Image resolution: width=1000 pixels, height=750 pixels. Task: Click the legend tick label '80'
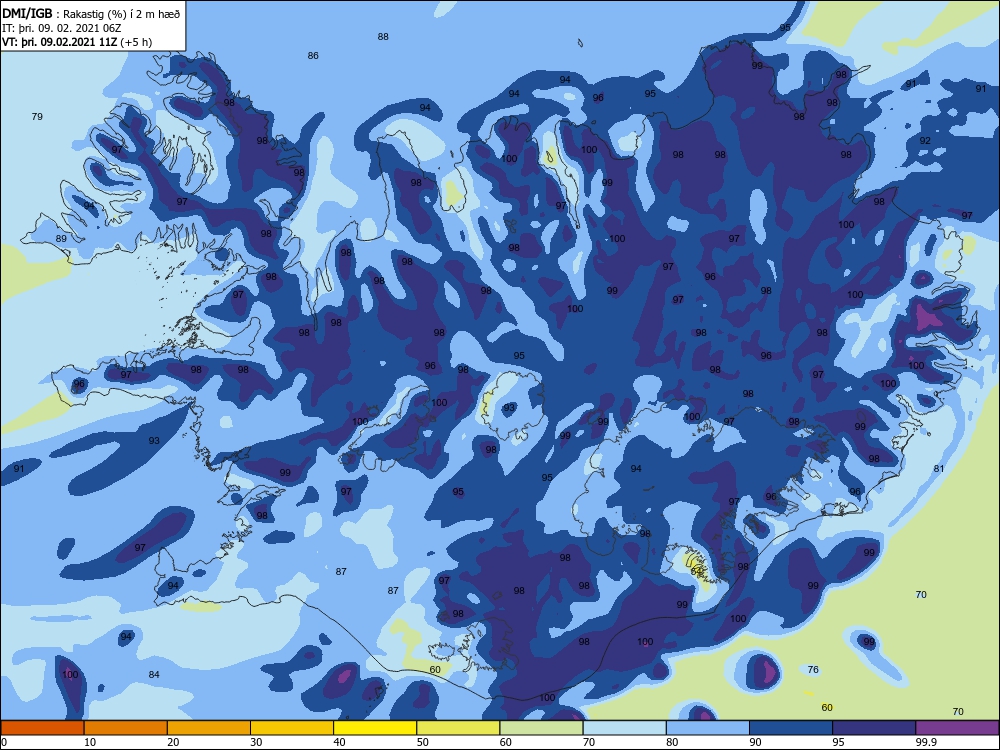tap(672, 742)
